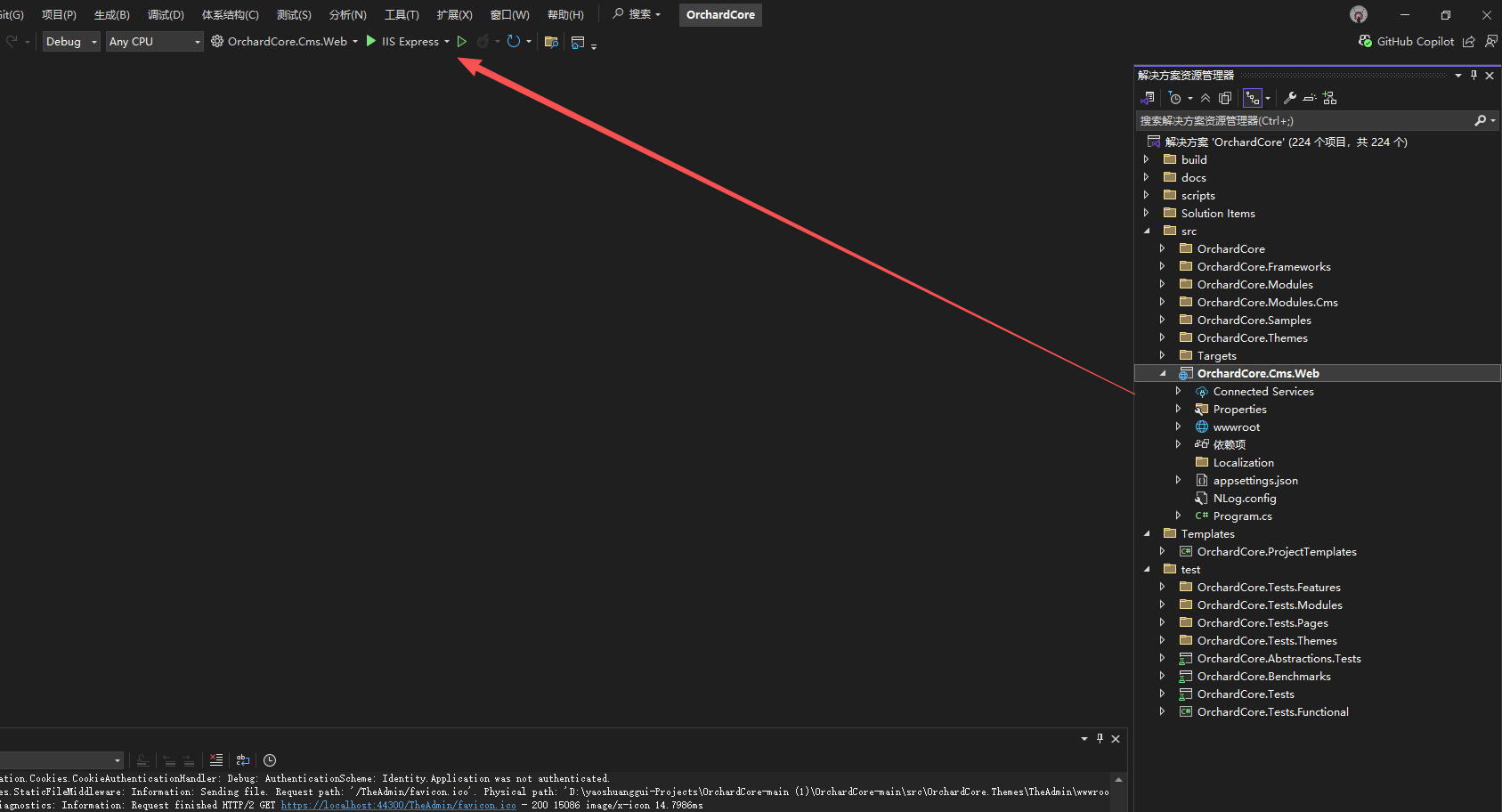Expand the OrchardCore.Modules folder
1502x812 pixels.
(x=1163, y=284)
